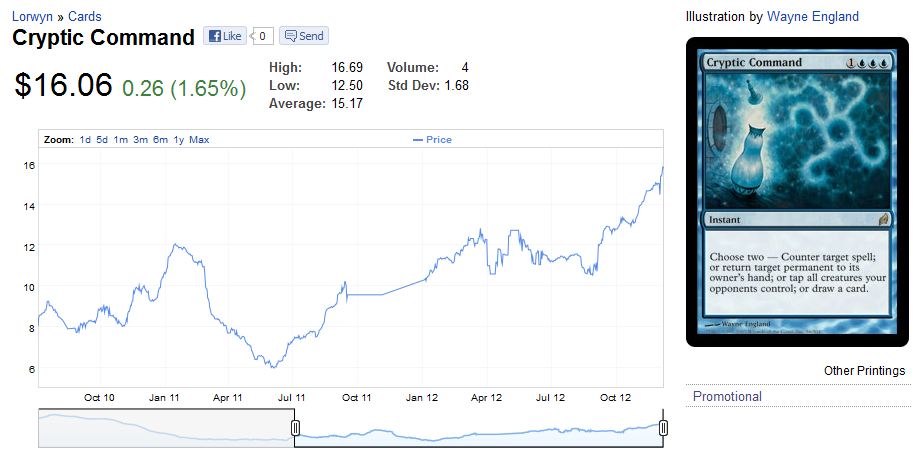The height and width of the screenshot is (472, 920).
Task: Set chart zoom to 5d
Action: (x=103, y=140)
